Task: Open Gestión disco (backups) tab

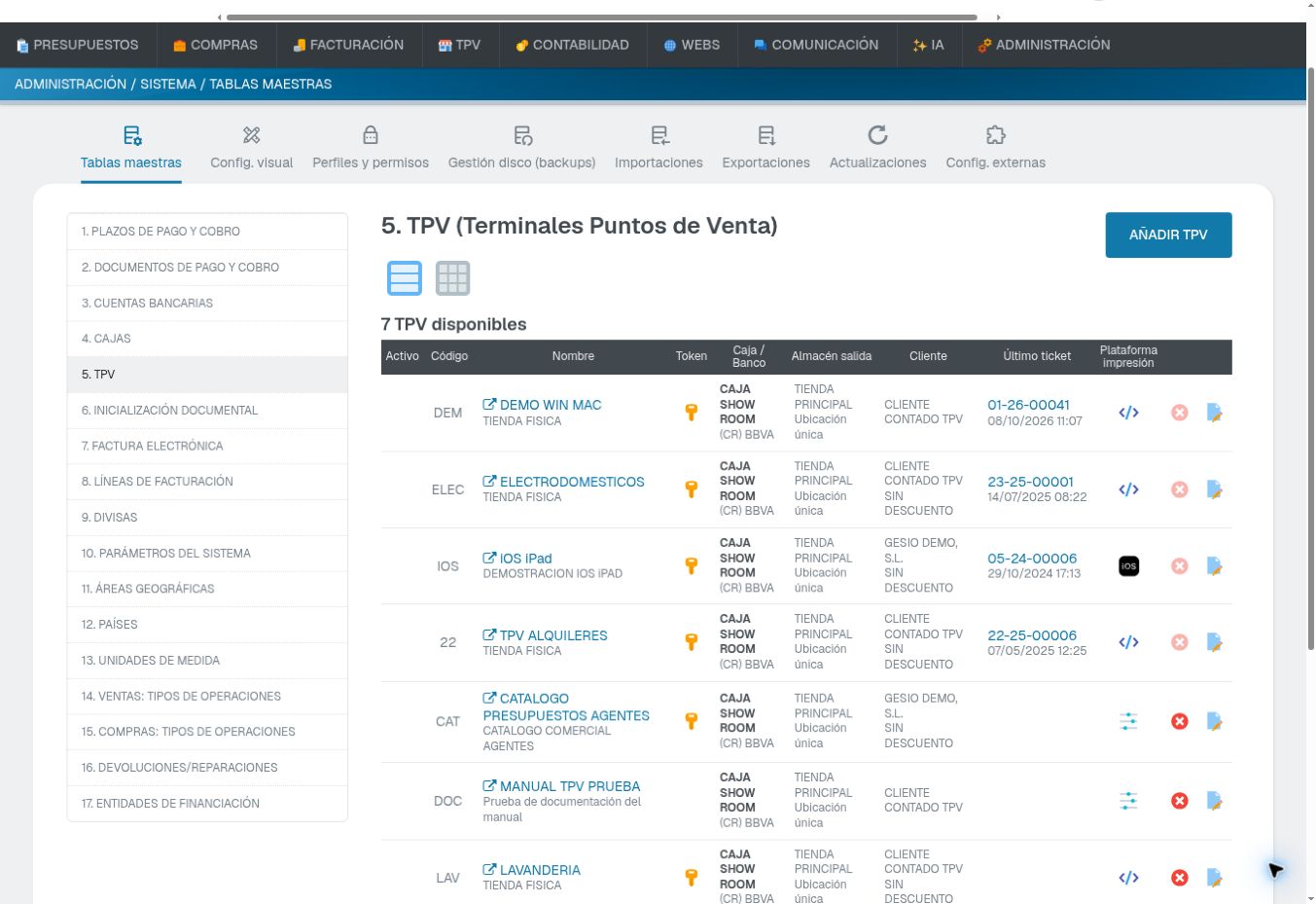Action: (522, 149)
